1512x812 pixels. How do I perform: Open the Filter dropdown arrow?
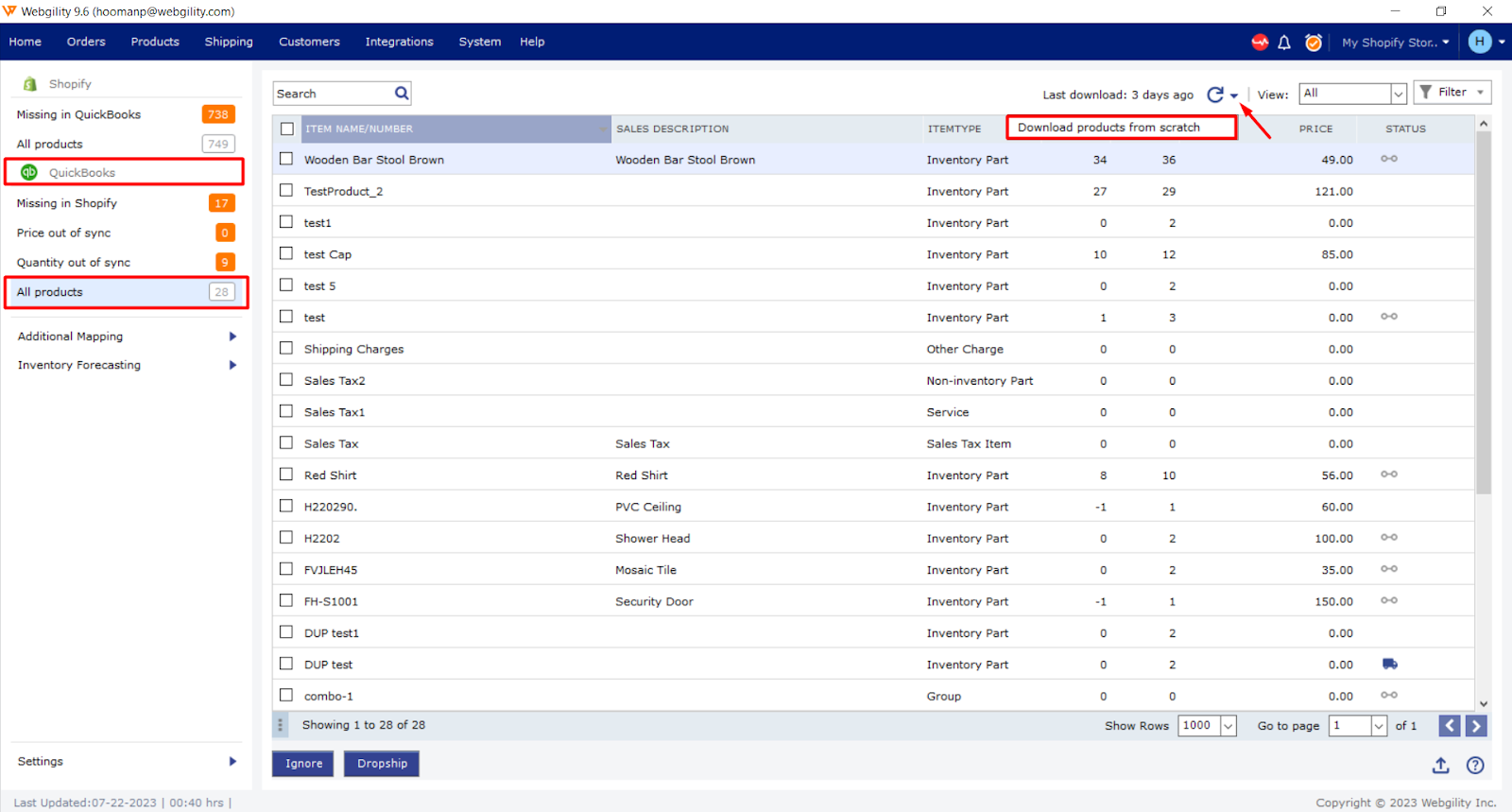click(x=1480, y=93)
